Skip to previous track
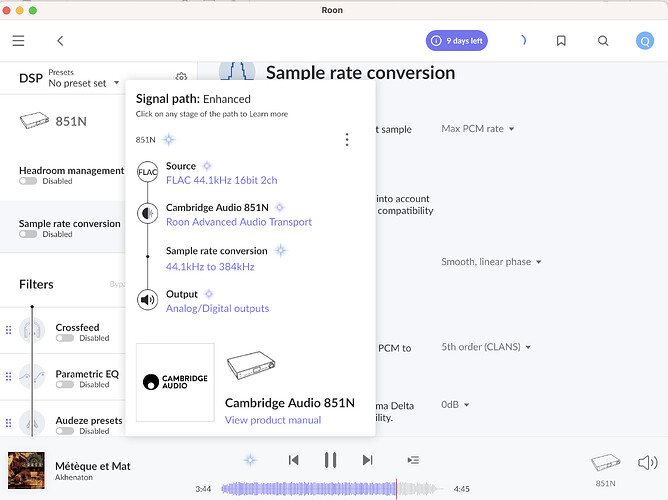The height and width of the screenshot is (500, 668). [x=294, y=460]
